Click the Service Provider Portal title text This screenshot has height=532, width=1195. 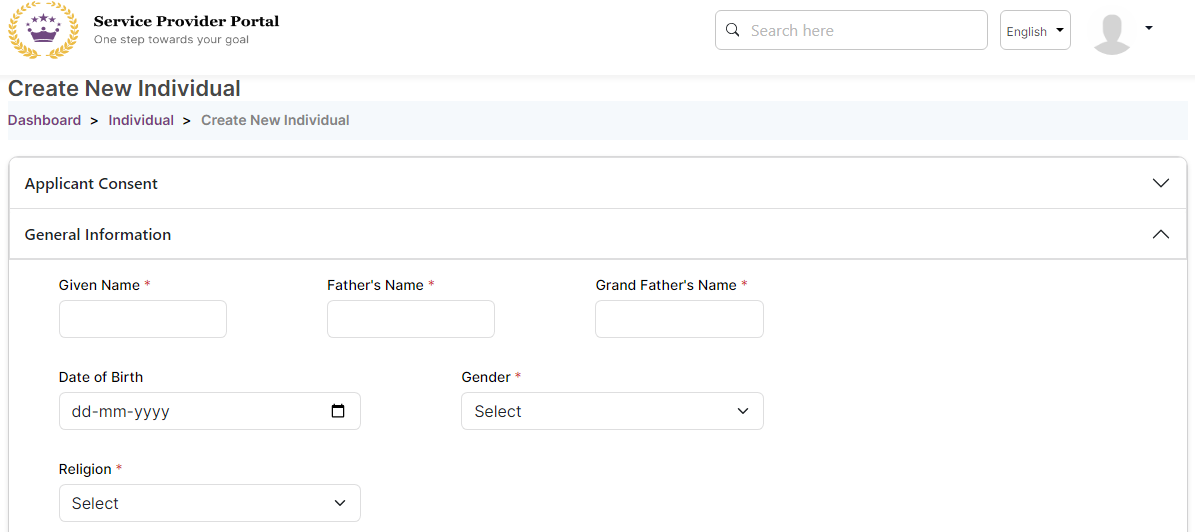click(186, 21)
